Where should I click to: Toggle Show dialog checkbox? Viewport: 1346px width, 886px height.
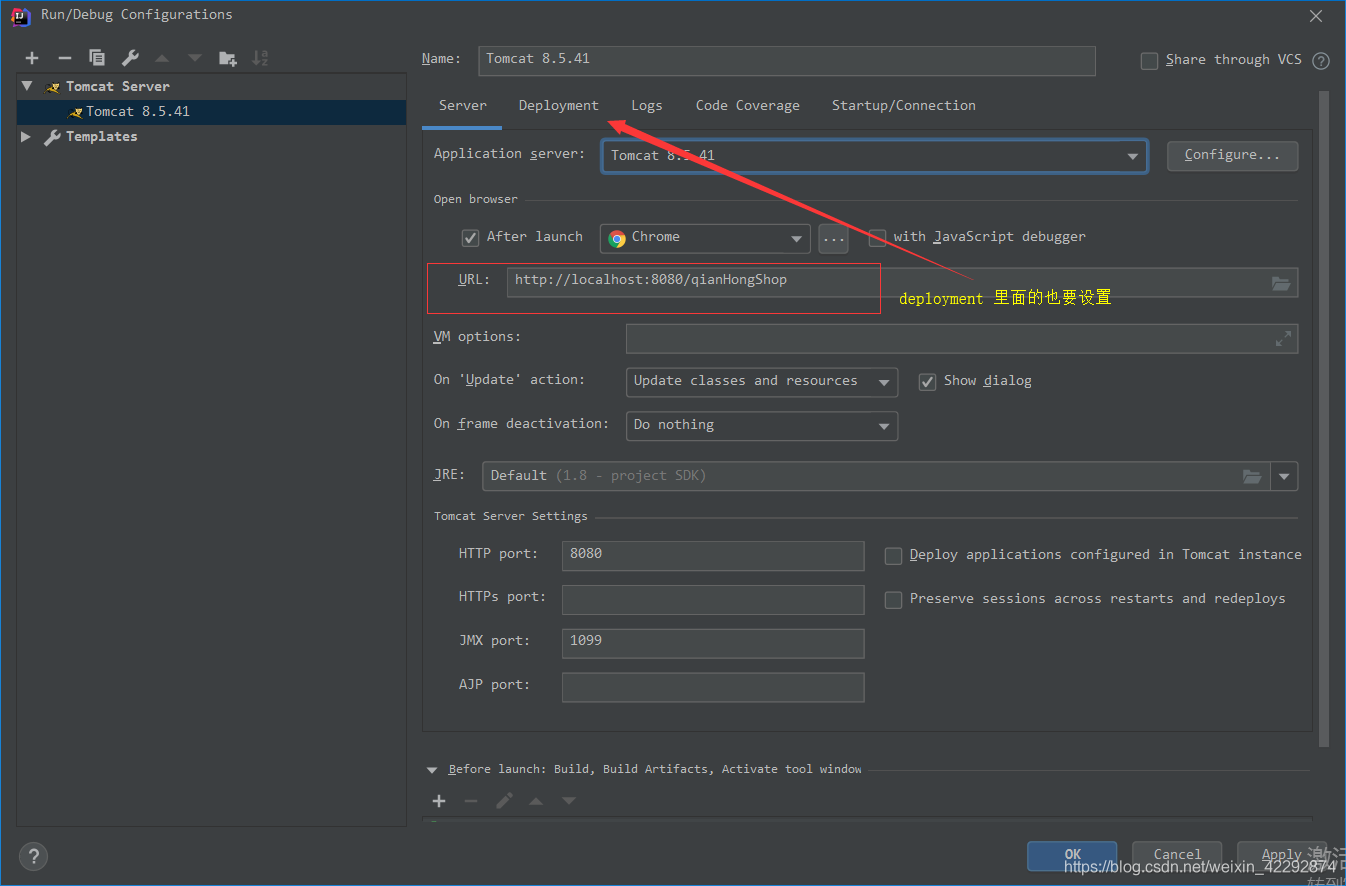pos(927,382)
